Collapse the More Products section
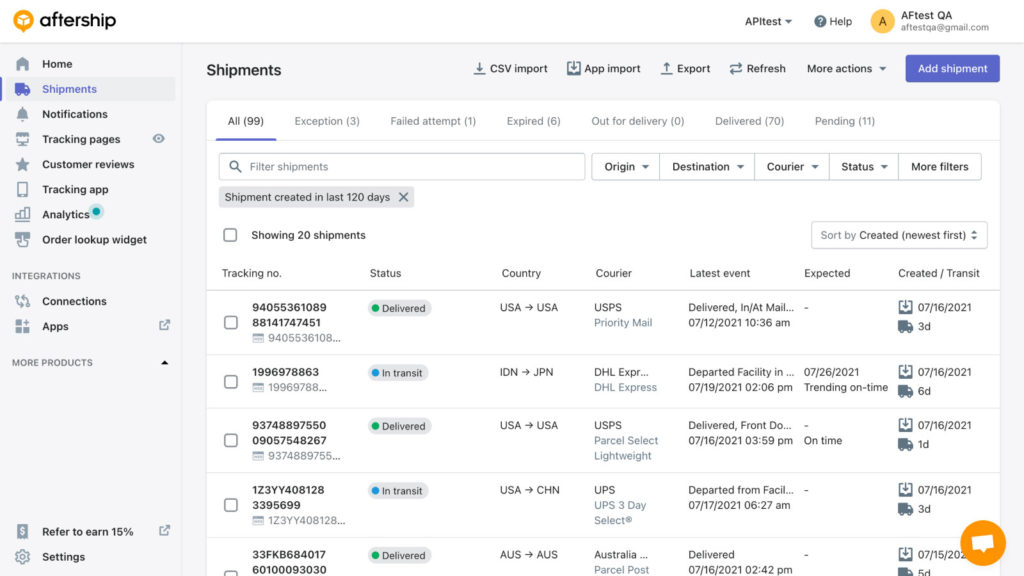 (165, 362)
